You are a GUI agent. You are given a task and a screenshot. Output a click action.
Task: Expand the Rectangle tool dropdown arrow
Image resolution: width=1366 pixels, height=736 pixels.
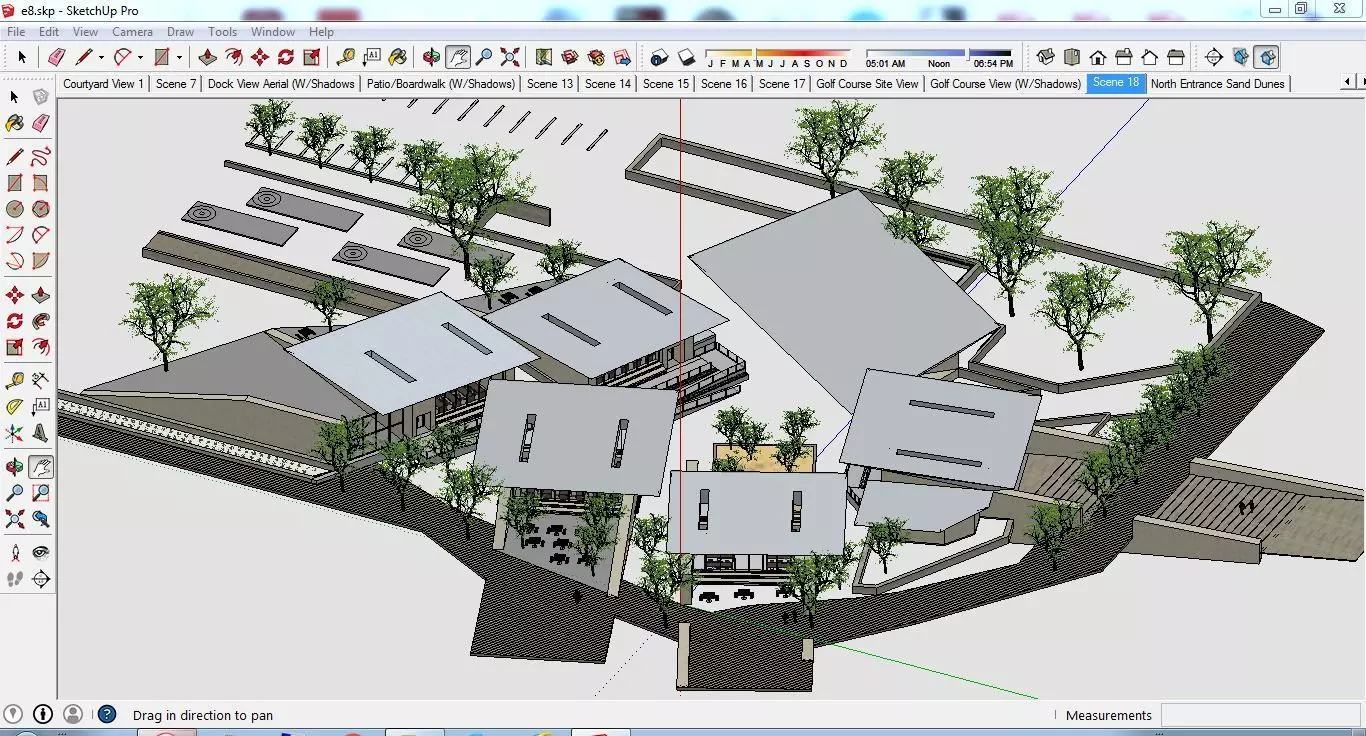pyautogui.click(x=179, y=58)
